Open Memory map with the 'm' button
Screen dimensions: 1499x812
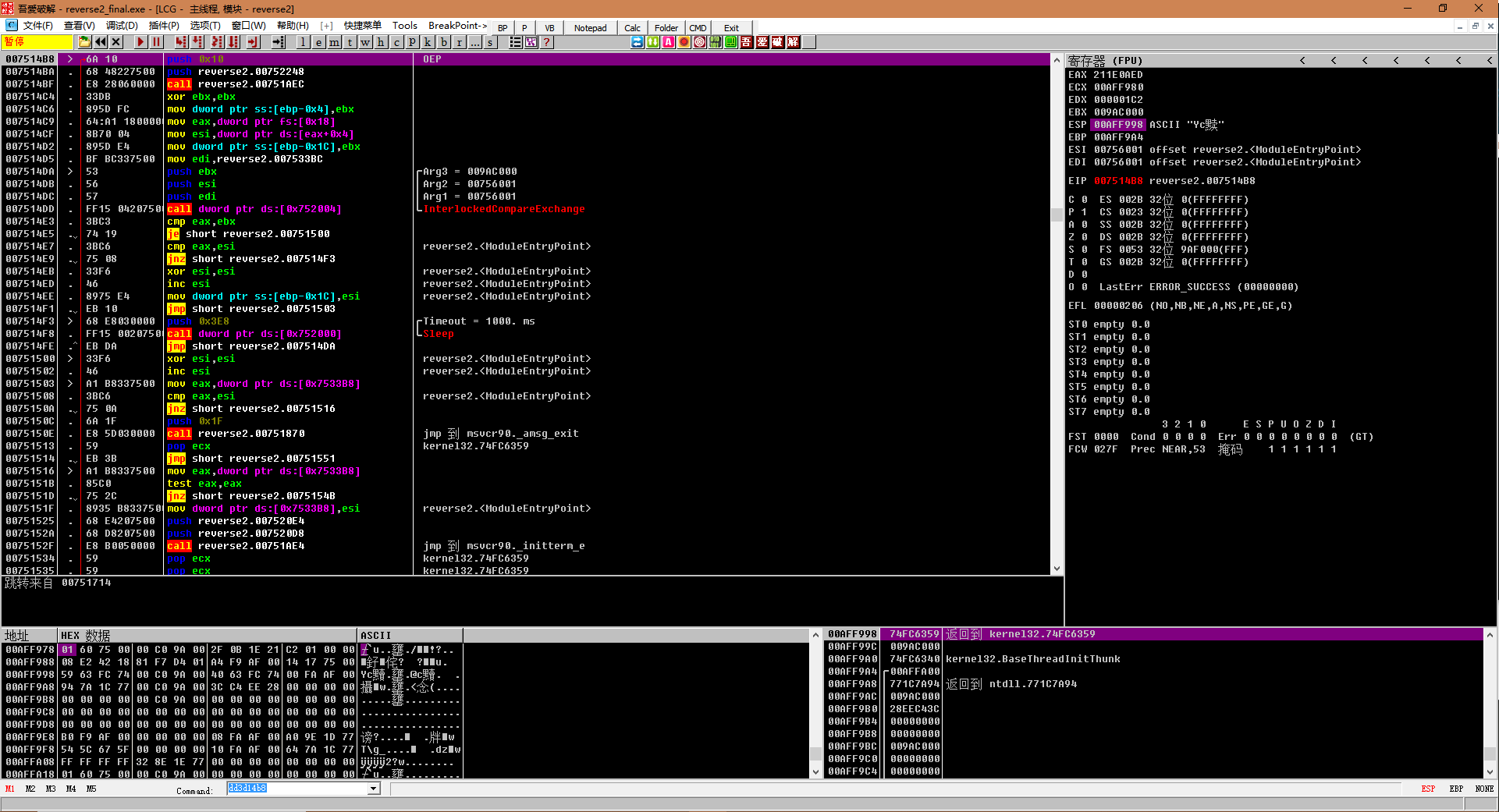click(335, 42)
